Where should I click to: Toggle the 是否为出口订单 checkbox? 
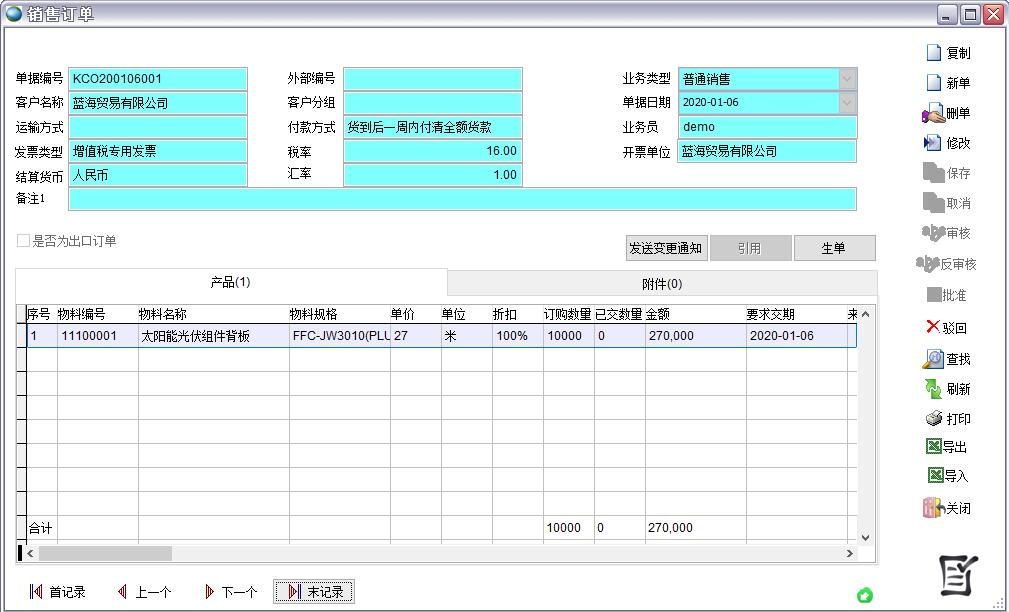click(23, 241)
